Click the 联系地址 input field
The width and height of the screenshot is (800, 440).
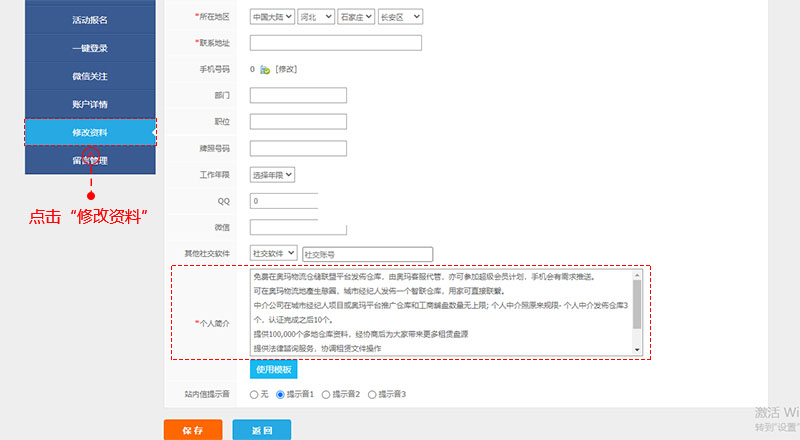click(x=335, y=43)
